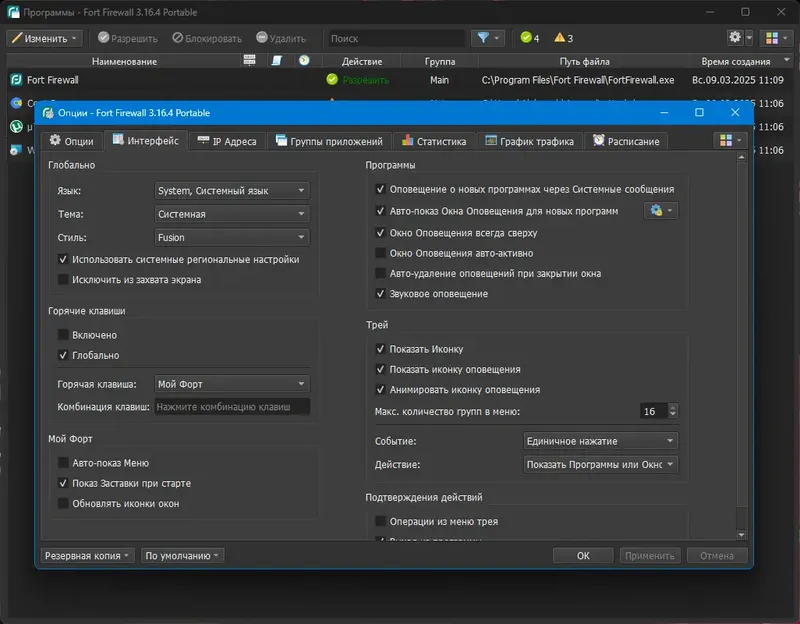Viewport: 800px width, 624px height.
Task: Open the Тема theme dropdown
Action: click(232, 214)
